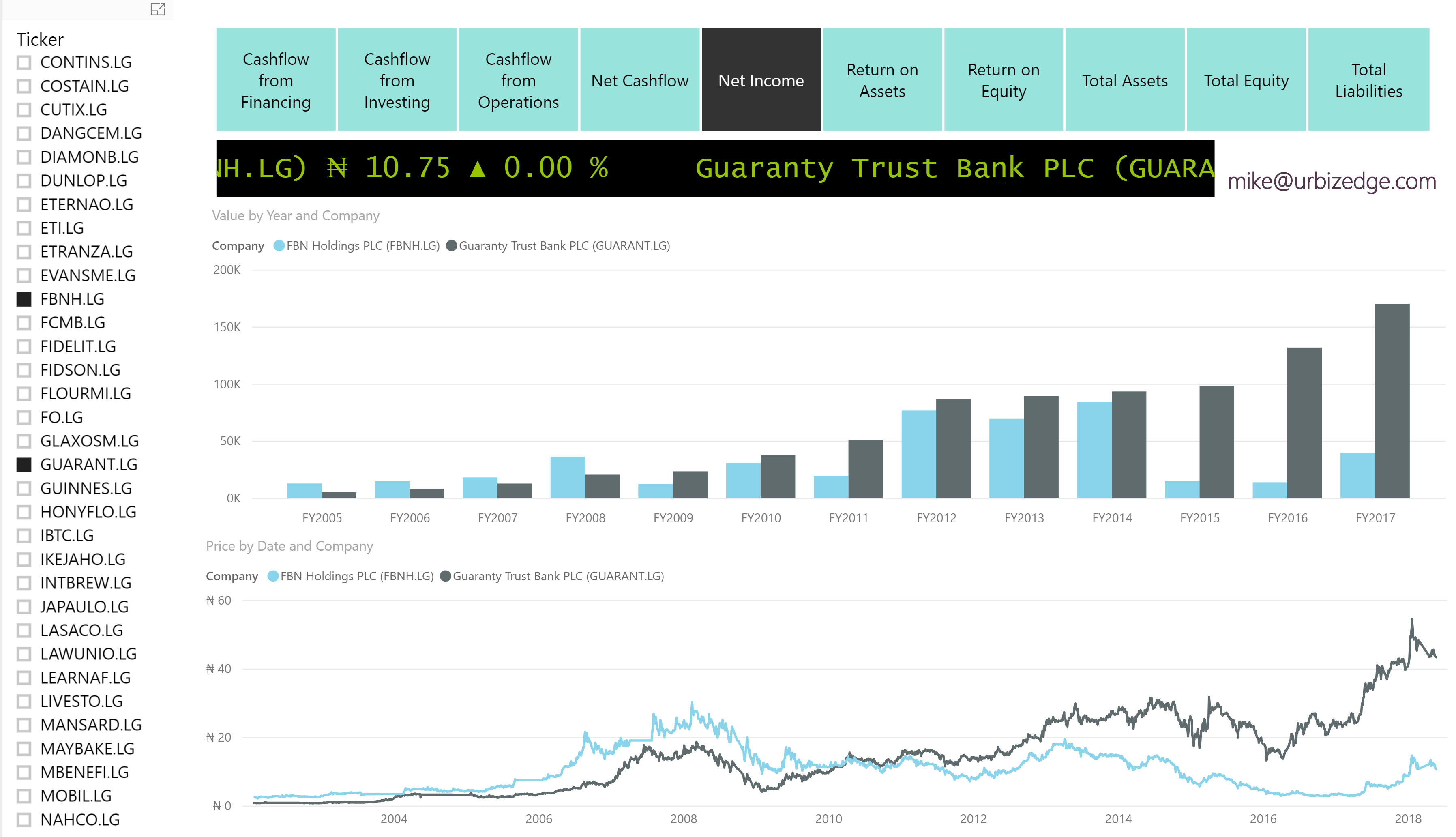Viewport: 1456px width, 837px height.
Task: Switch to Cashflow from Investing metric
Action: pyautogui.click(x=397, y=80)
